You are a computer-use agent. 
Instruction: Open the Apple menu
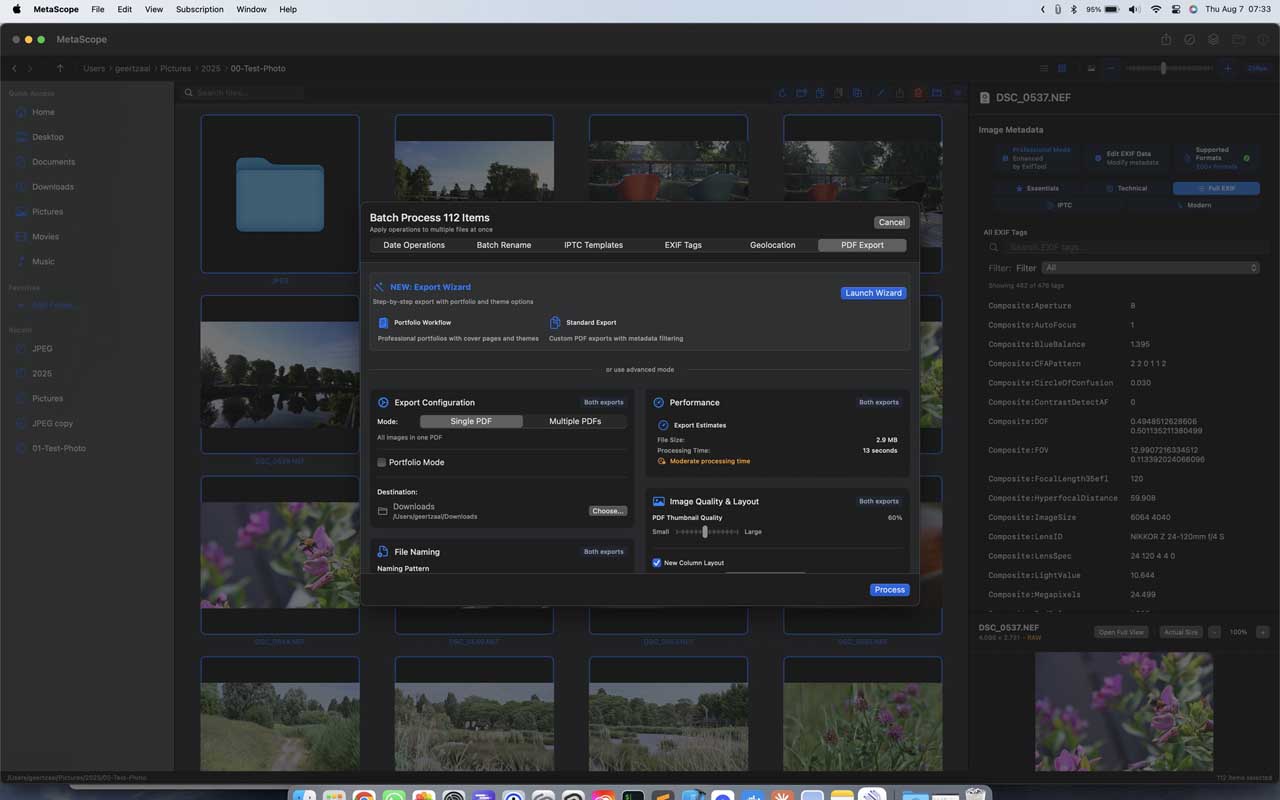point(16,9)
